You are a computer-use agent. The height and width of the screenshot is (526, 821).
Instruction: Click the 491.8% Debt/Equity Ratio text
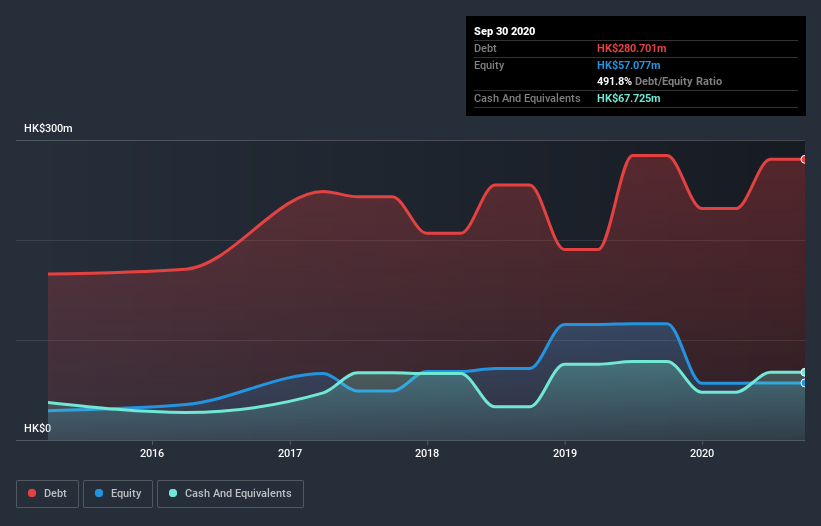659,81
